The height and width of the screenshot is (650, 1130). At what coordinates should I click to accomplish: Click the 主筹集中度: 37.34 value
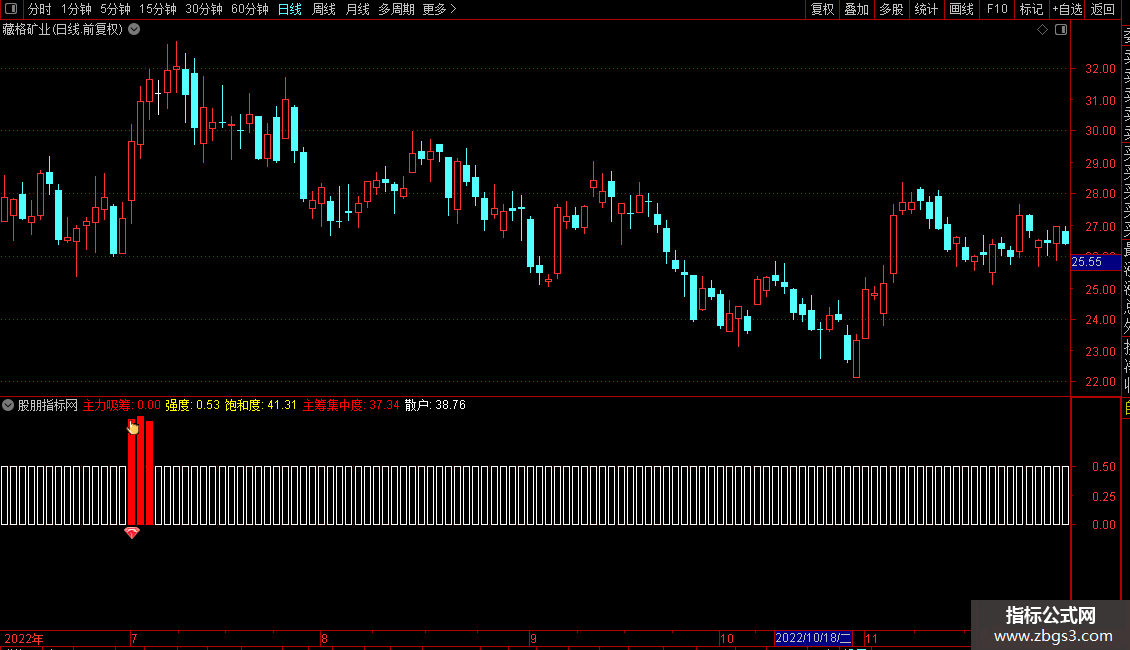(351, 405)
